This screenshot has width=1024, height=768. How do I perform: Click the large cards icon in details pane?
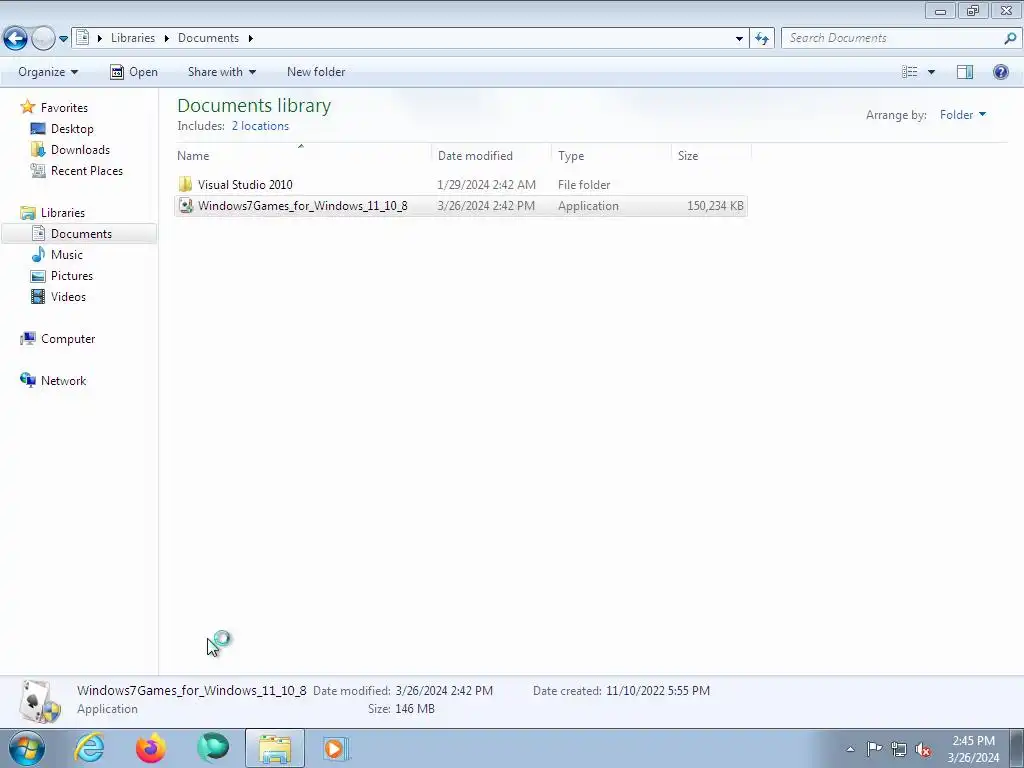[x=39, y=701]
